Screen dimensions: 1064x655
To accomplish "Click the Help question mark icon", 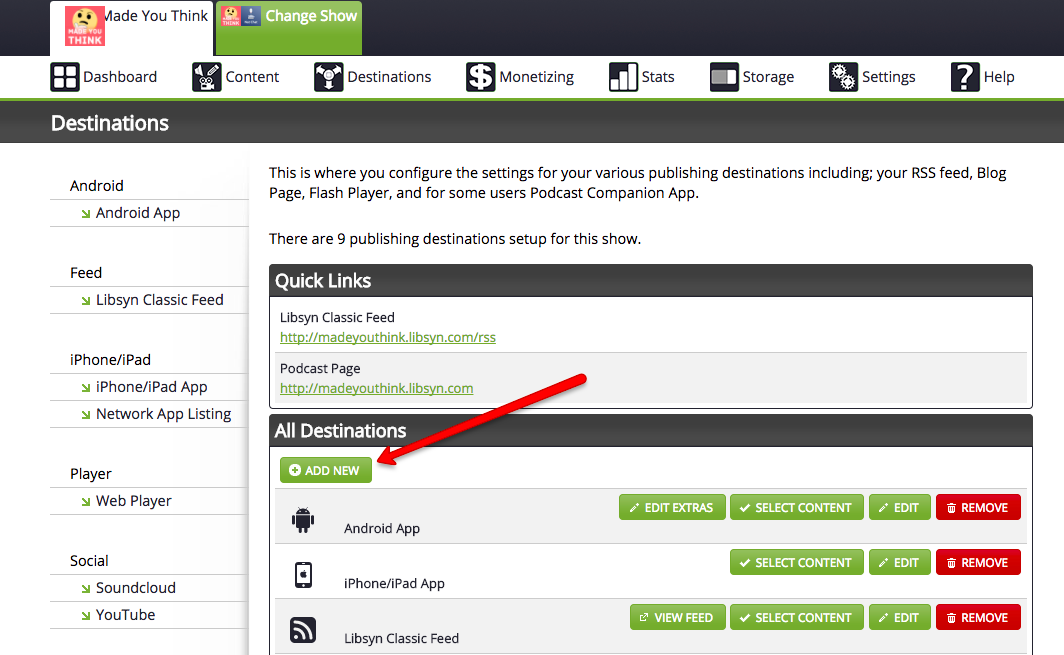I will [965, 77].
